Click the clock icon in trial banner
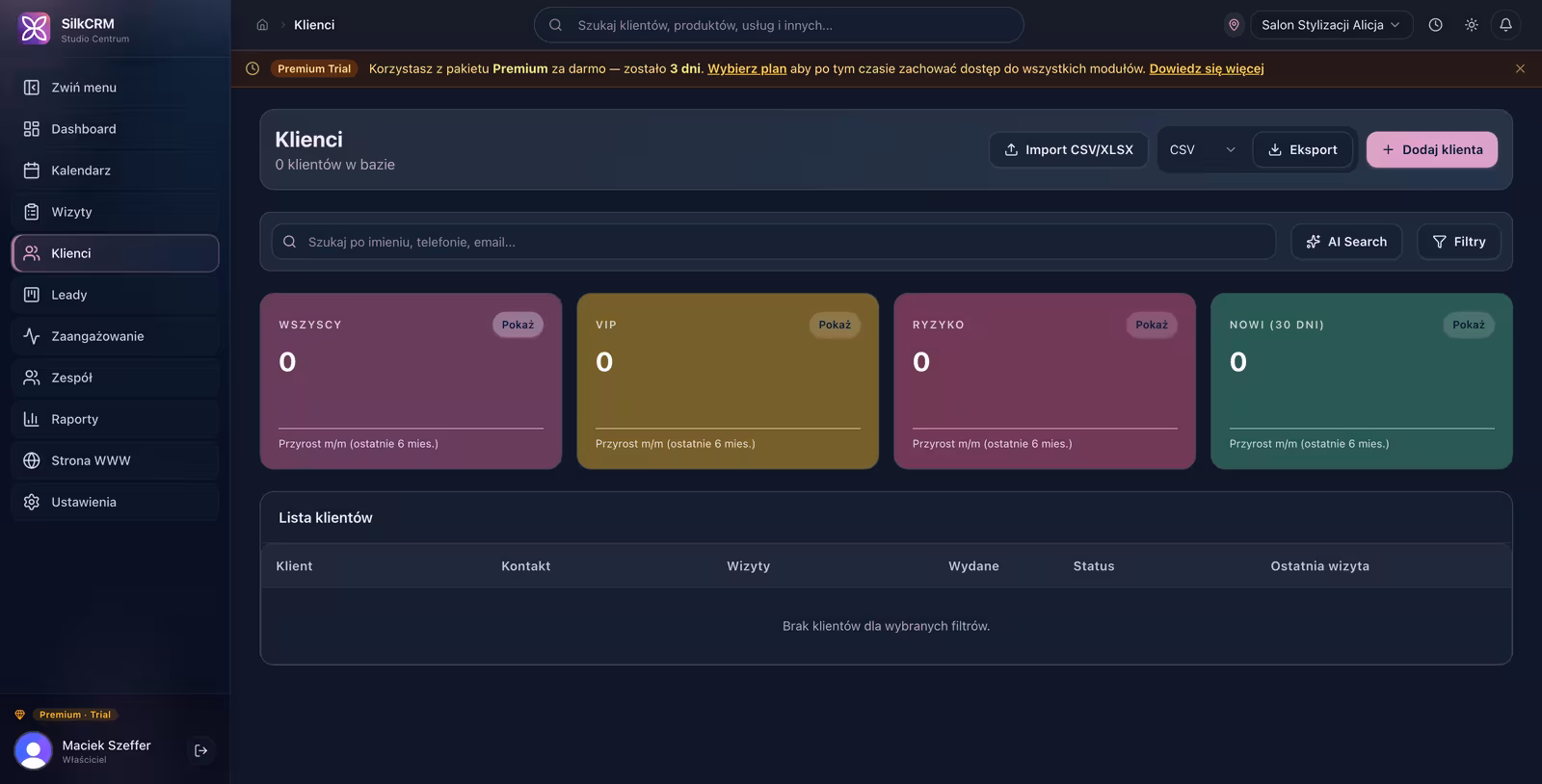The image size is (1542, 784). 253,68
